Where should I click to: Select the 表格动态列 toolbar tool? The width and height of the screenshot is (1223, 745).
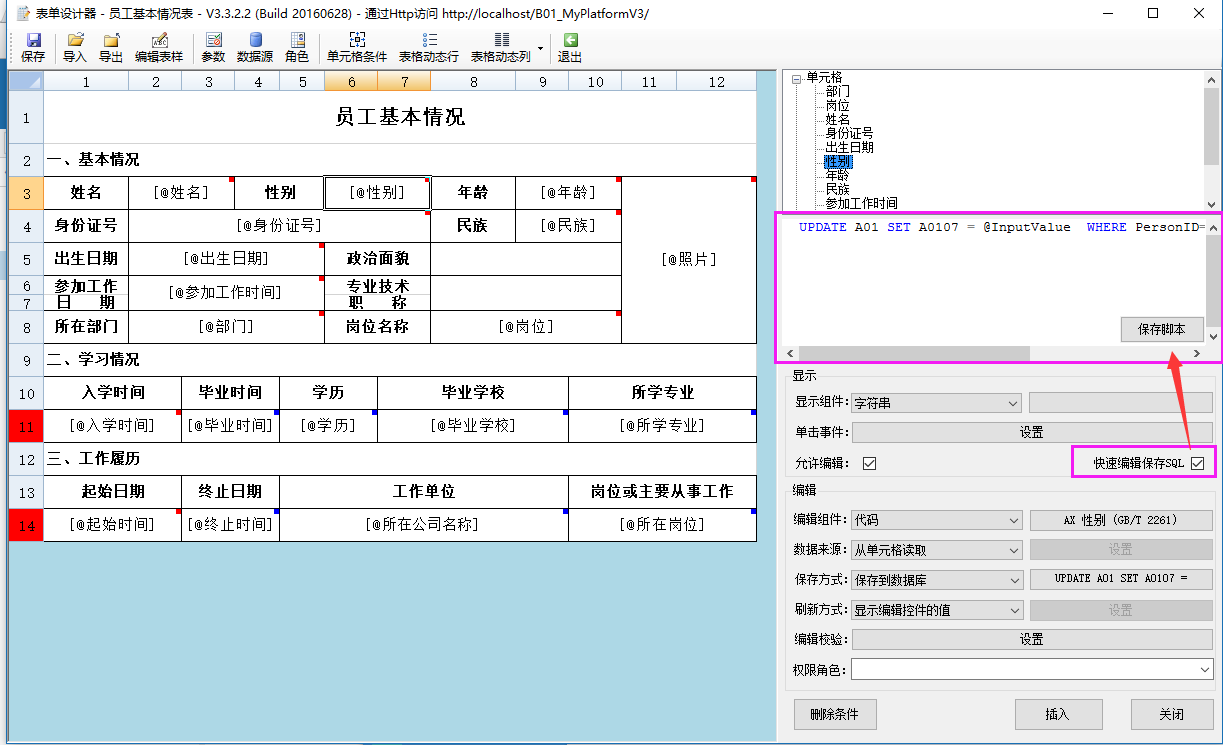501,47
